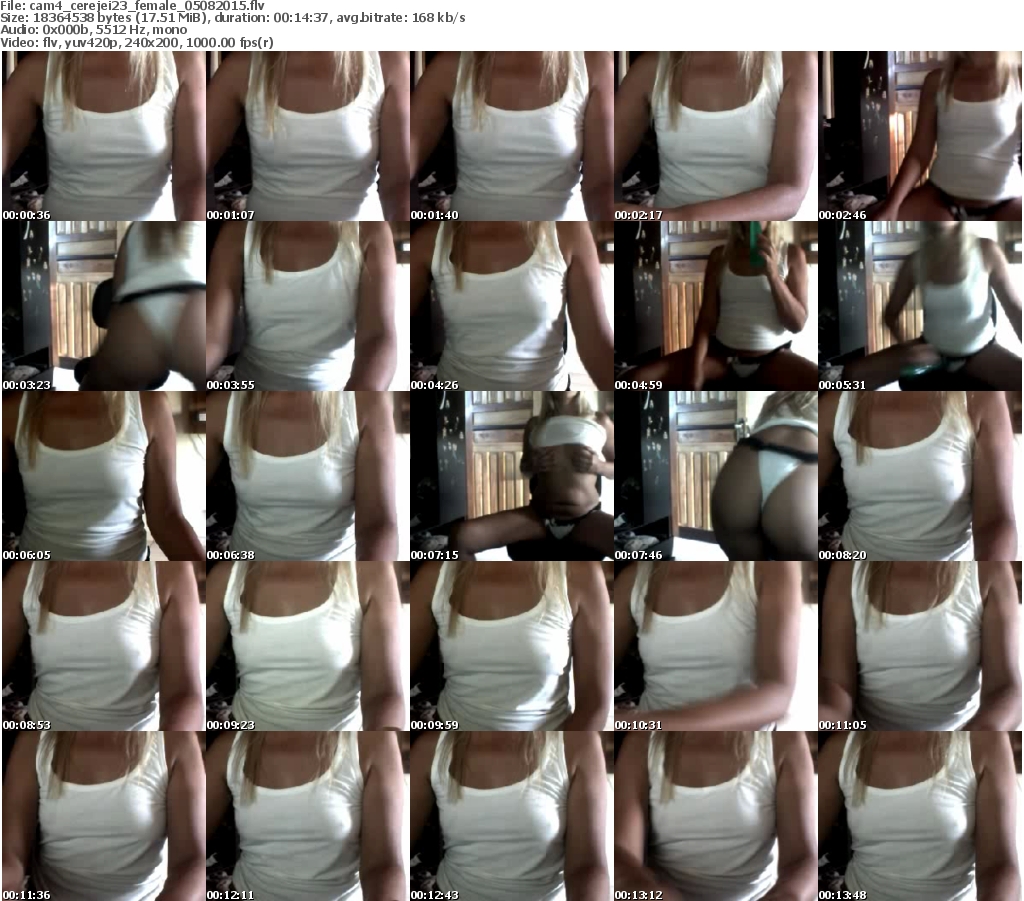Open the thumbnail stamped 00:06:05
Viewport: 1024px width, 901px height.
click(104, 476)
